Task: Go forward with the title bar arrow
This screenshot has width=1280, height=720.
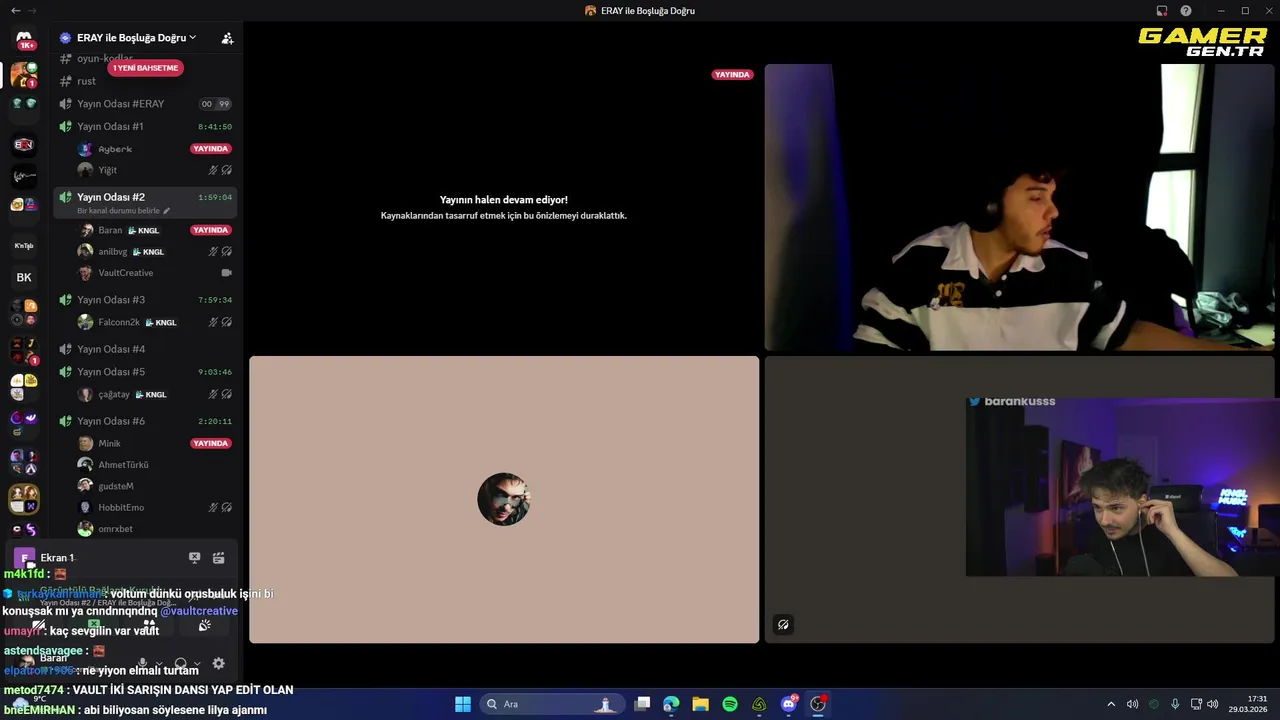Action: (x=32, y=11)
